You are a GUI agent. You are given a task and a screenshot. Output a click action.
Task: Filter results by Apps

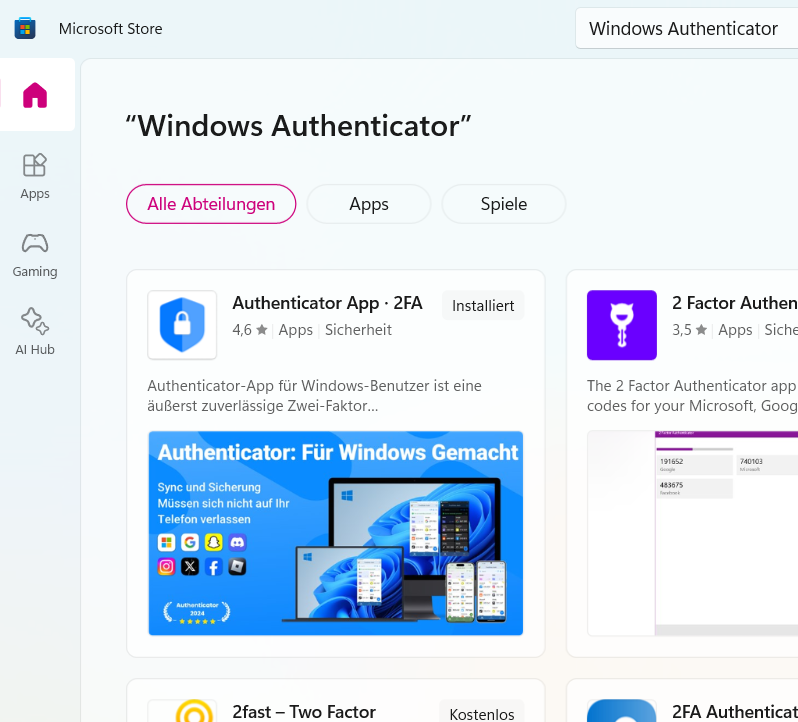point(368,204)
